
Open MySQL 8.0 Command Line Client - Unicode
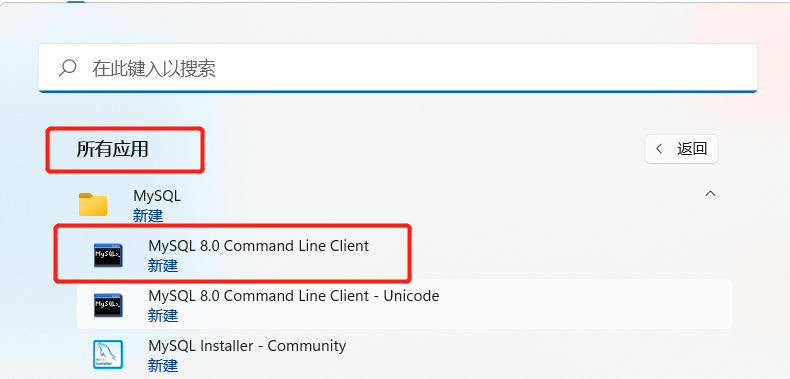(x=405, y=304)
